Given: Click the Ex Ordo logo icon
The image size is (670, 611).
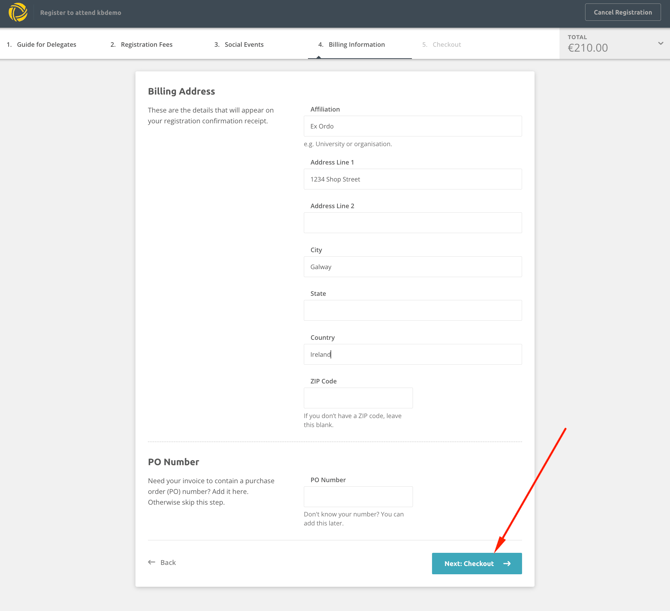Looking at the screenshot, I should pyautogui.click(x=18, y=13).
